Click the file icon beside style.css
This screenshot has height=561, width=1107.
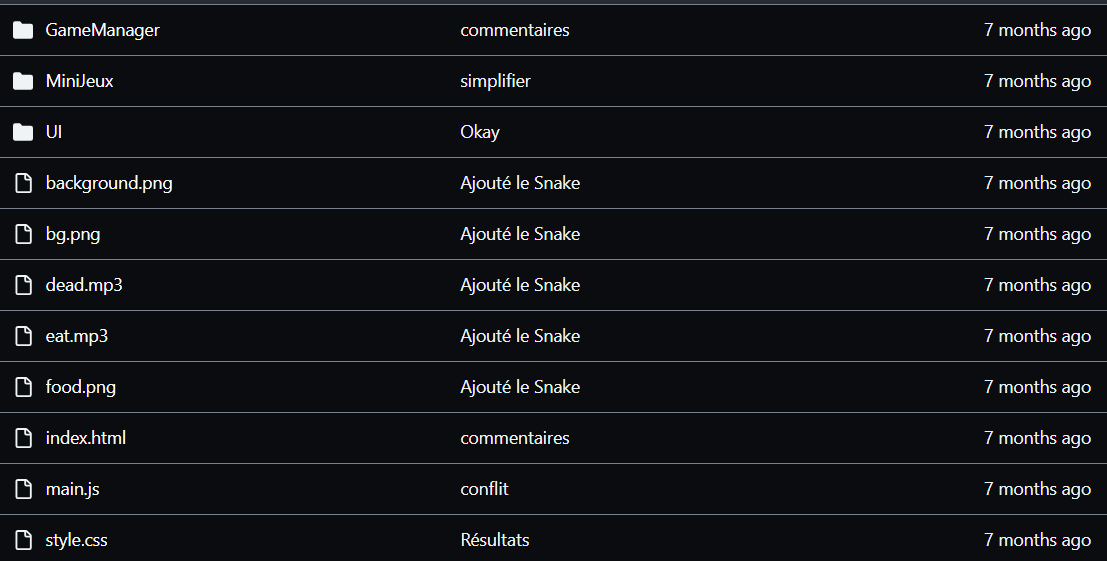[x=23, y=540]
